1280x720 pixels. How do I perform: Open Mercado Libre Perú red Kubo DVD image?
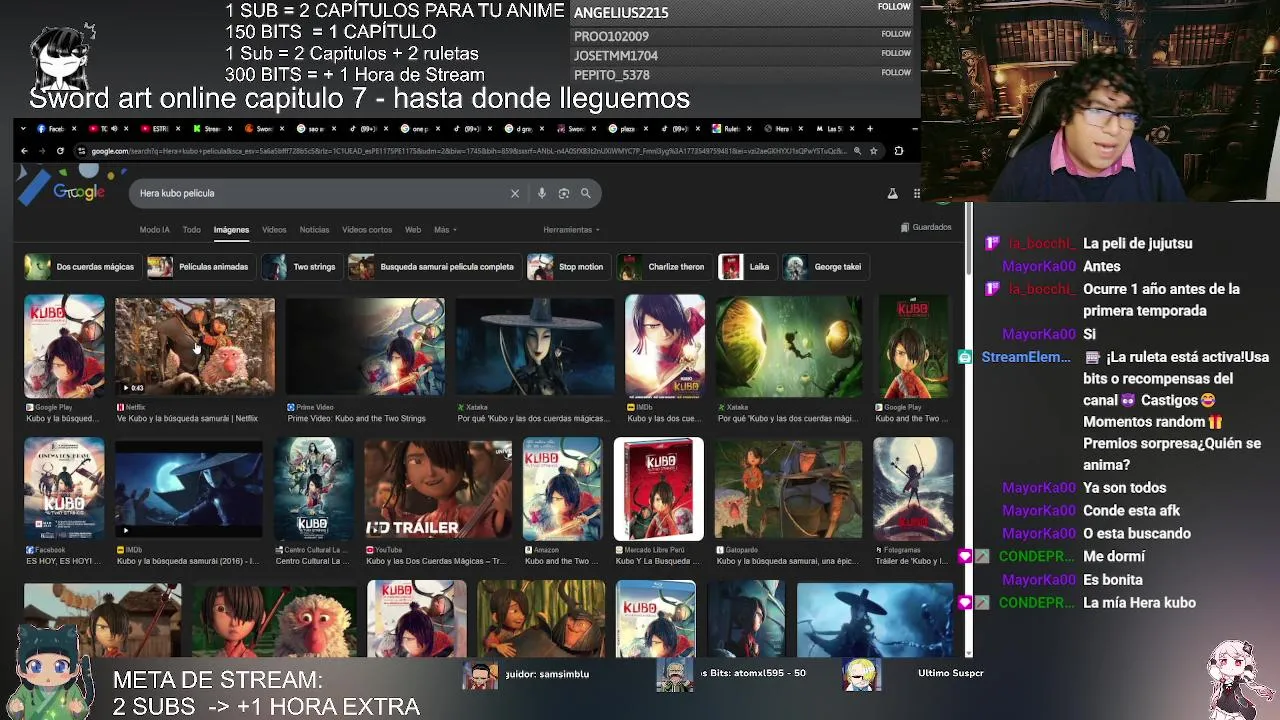tap(659, 489)
